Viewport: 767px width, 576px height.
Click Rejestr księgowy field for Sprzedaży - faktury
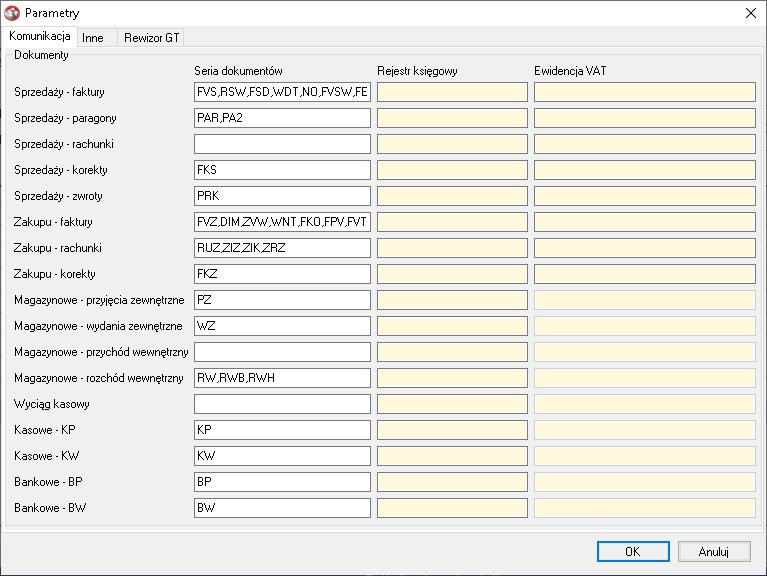pos(451,92)
